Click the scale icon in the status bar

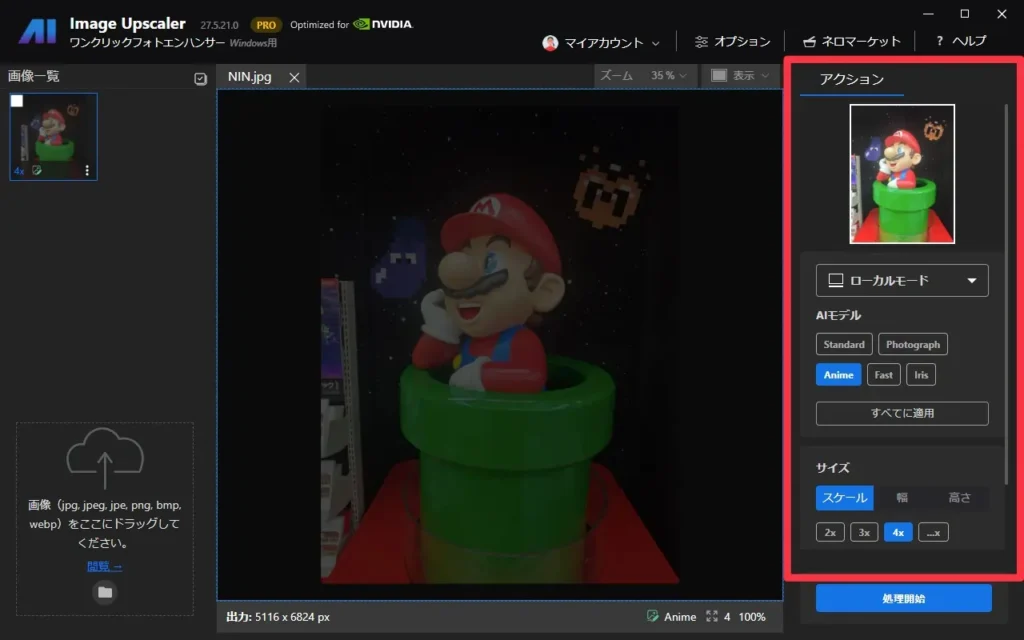712,617
